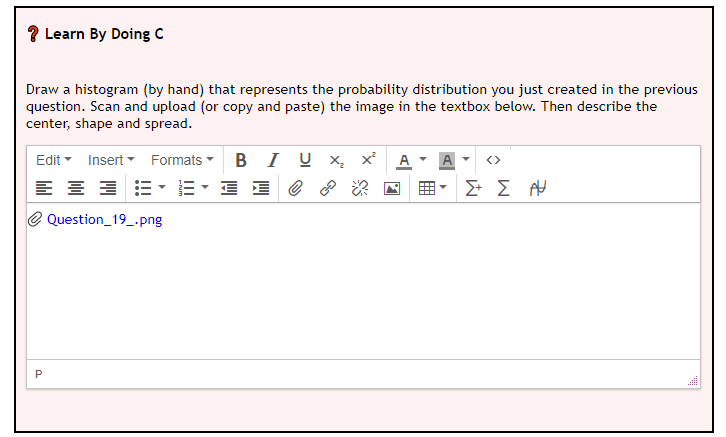Insert a table
Viewport: 726px width, 437px height.
point(426,188)
